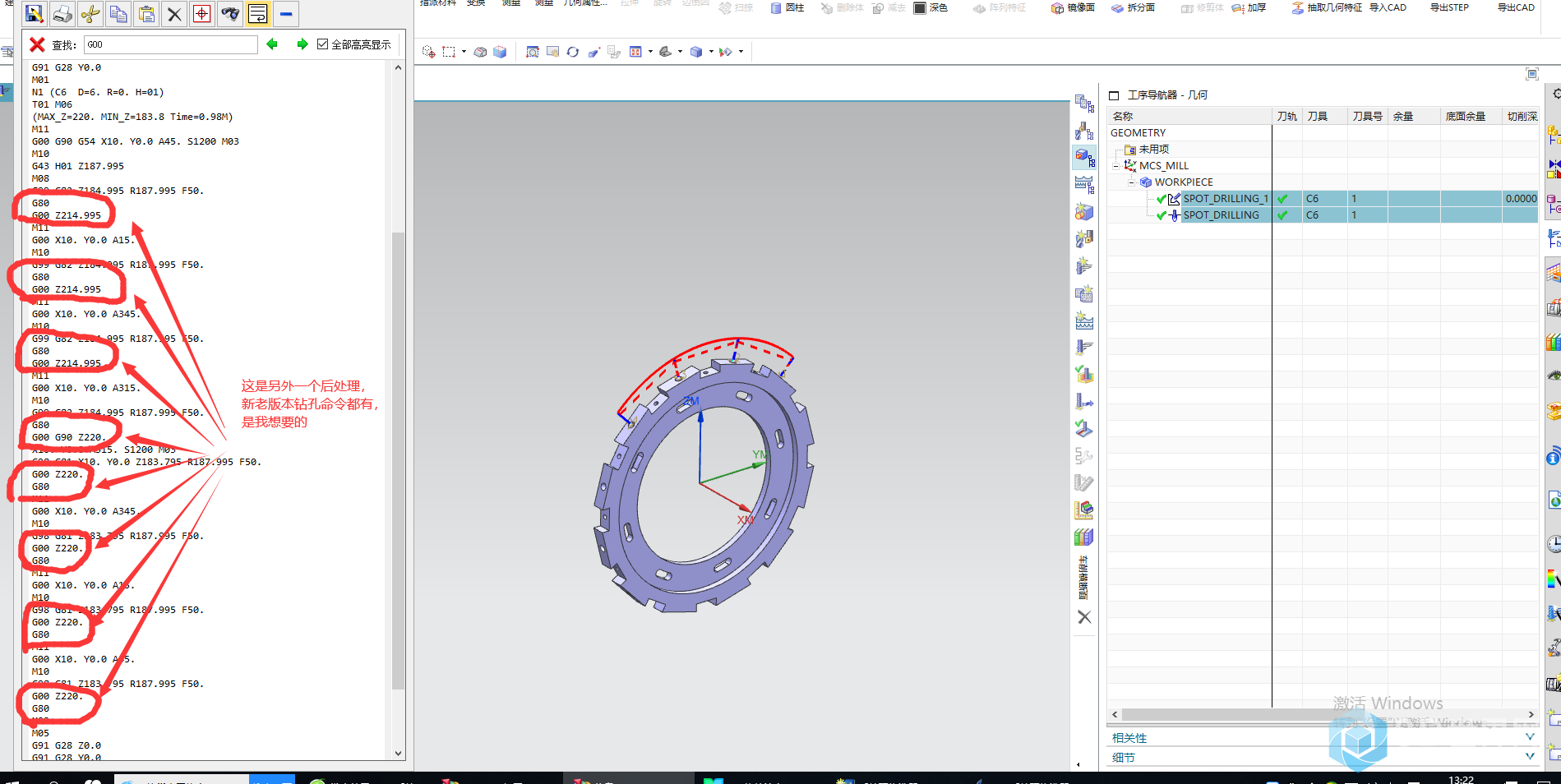This screenshot has width=1561, height=784.
Task: Open the geometry view navigator icon
Action: [x=1084, y=157]
